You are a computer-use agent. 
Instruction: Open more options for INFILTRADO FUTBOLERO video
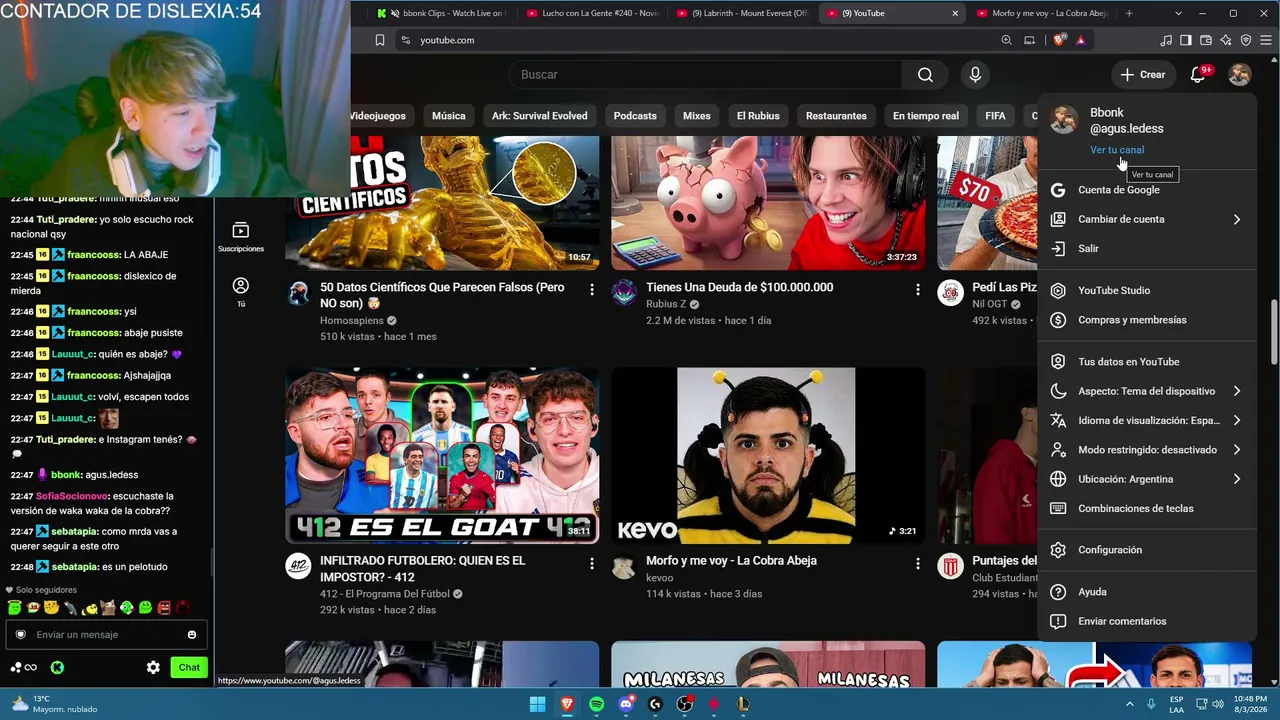[x=592, y=563]
